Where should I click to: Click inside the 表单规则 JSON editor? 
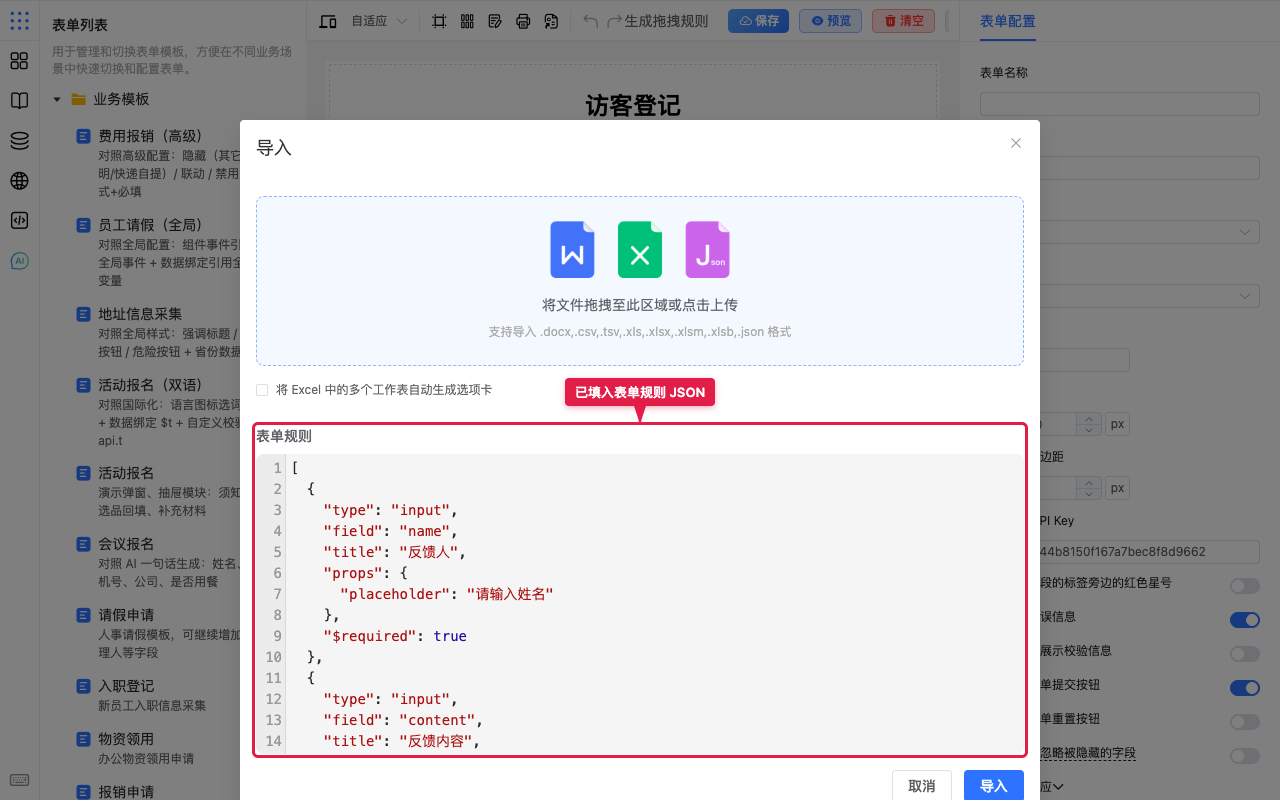(640, 604)
